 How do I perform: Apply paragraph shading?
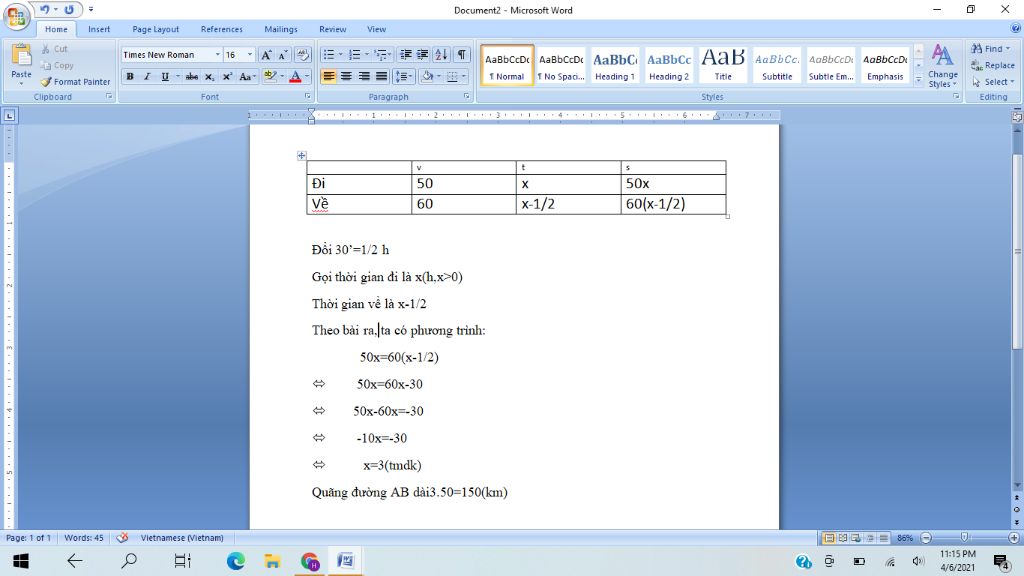coord(427,76)
